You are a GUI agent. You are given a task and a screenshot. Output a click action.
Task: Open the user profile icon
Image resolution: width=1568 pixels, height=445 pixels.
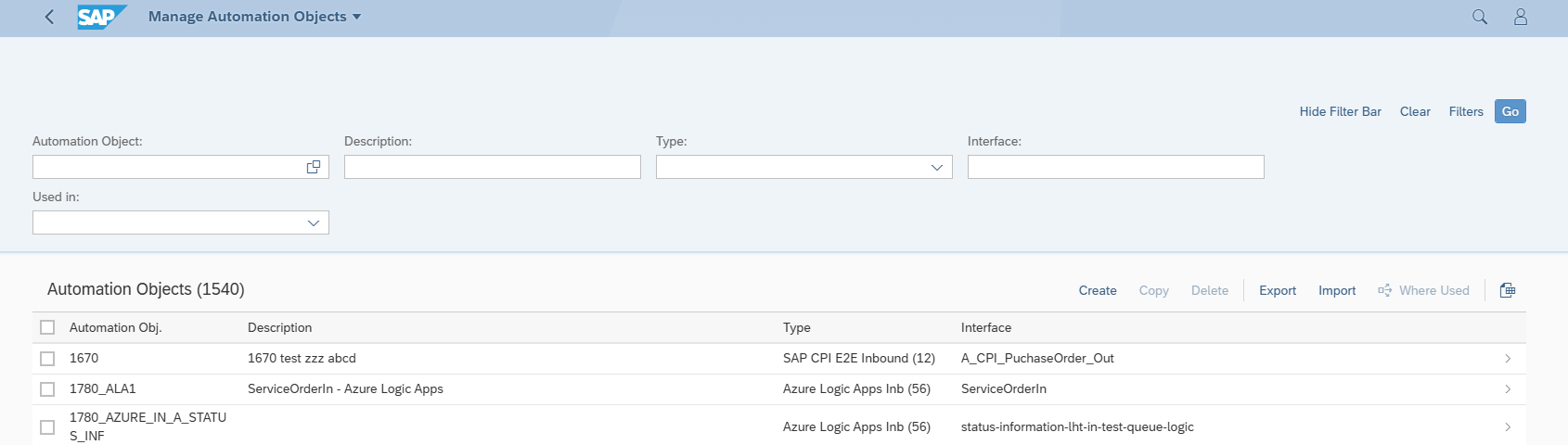1521,17
